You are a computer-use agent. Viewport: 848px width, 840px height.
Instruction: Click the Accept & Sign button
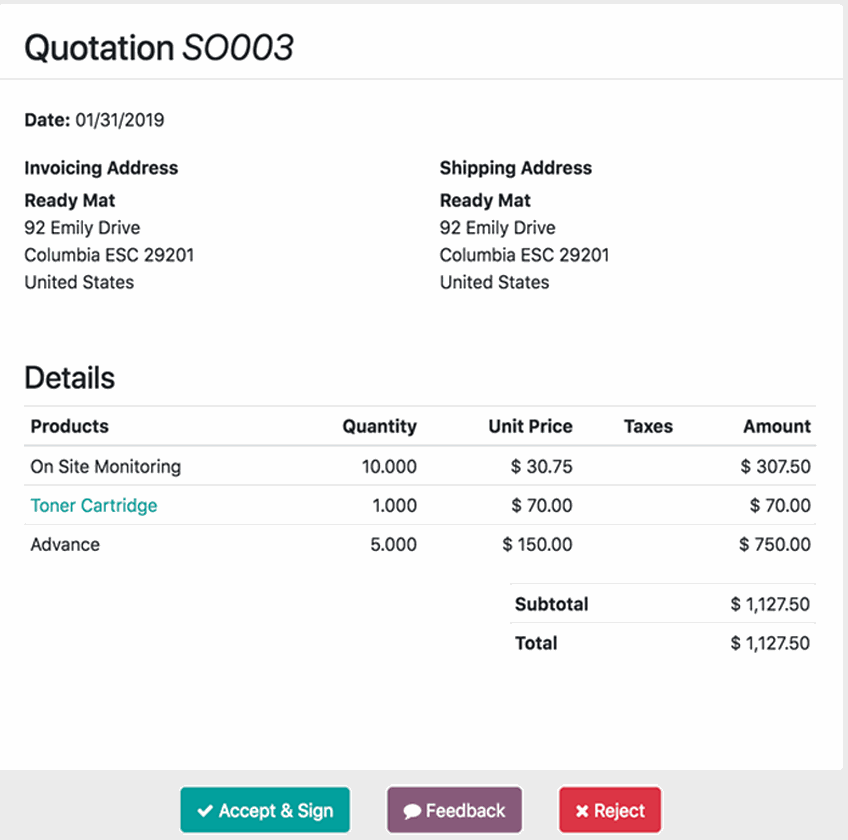(265, 810)
